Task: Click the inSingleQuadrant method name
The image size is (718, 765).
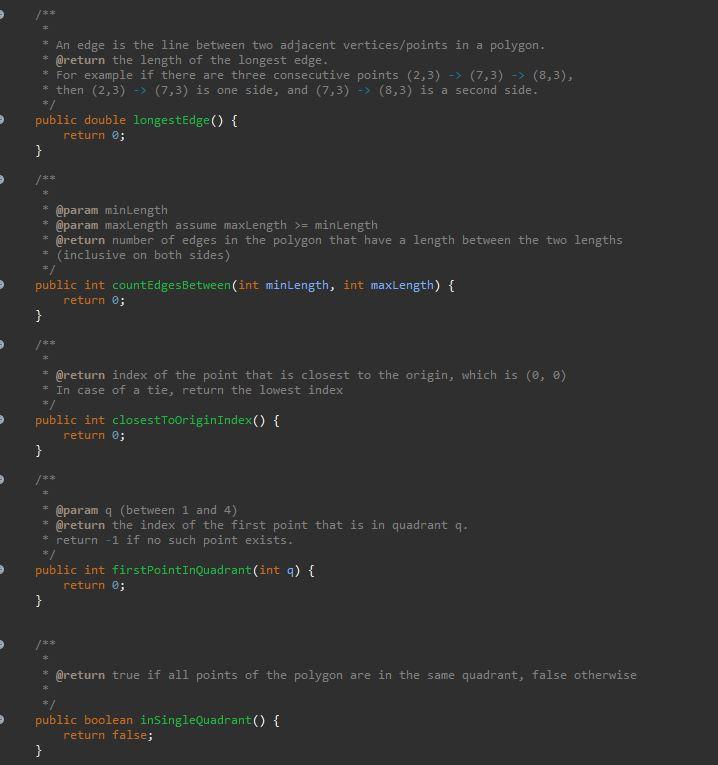Action: pyautogui.click(x=196, y=720)
